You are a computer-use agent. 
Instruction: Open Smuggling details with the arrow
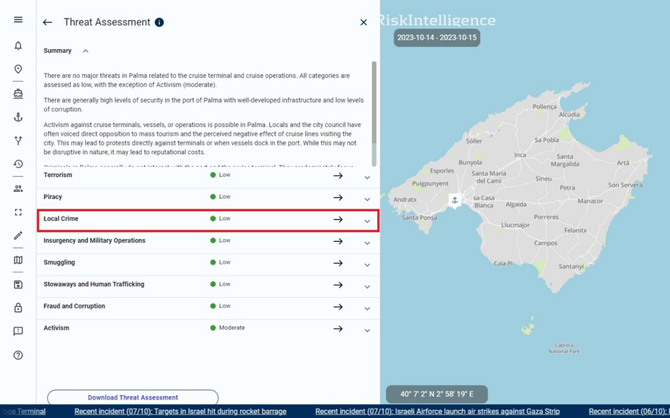[x=338, y=263]
